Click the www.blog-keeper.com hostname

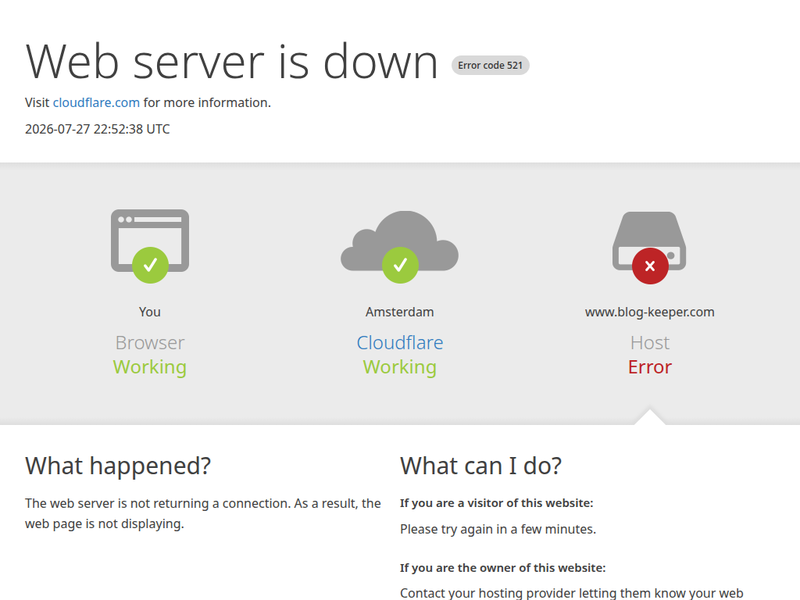pyautogui.click(x=649, y=312)
